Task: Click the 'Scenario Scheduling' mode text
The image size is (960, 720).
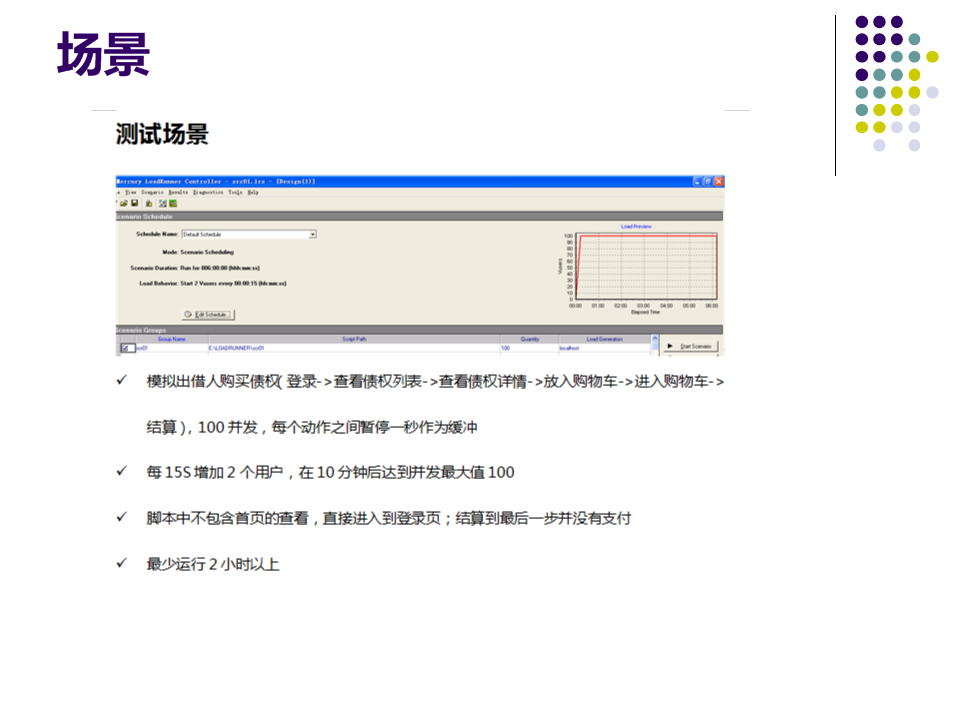Action: pyautogui.click(x=207, y=252)
